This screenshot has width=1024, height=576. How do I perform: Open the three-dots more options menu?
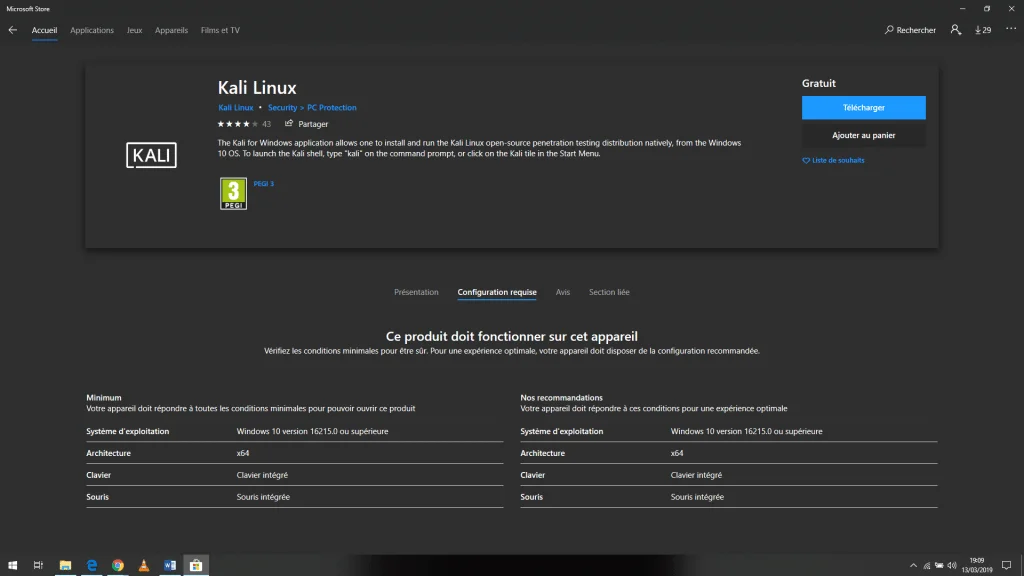click(1010, 30)
